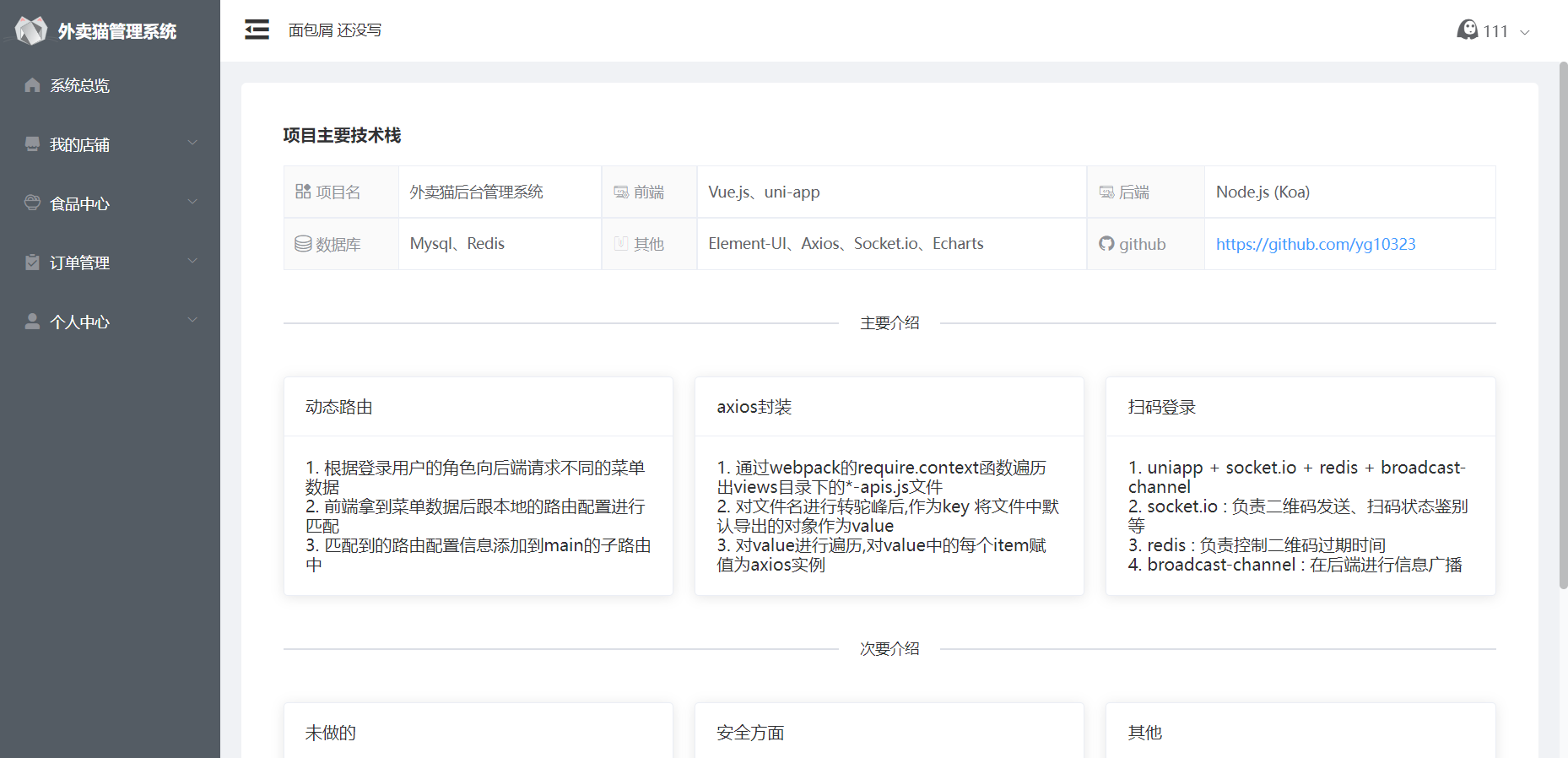Viewport: 1568px width, 758px height.
Task: Click the database icon beside 数据库
Action: 303,244
